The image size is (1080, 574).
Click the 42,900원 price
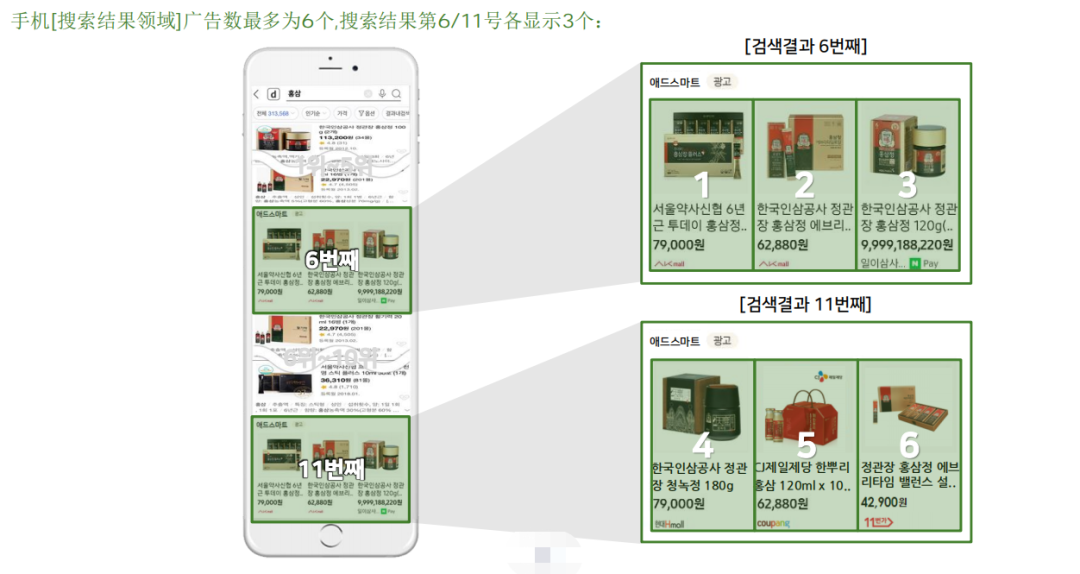884,502
